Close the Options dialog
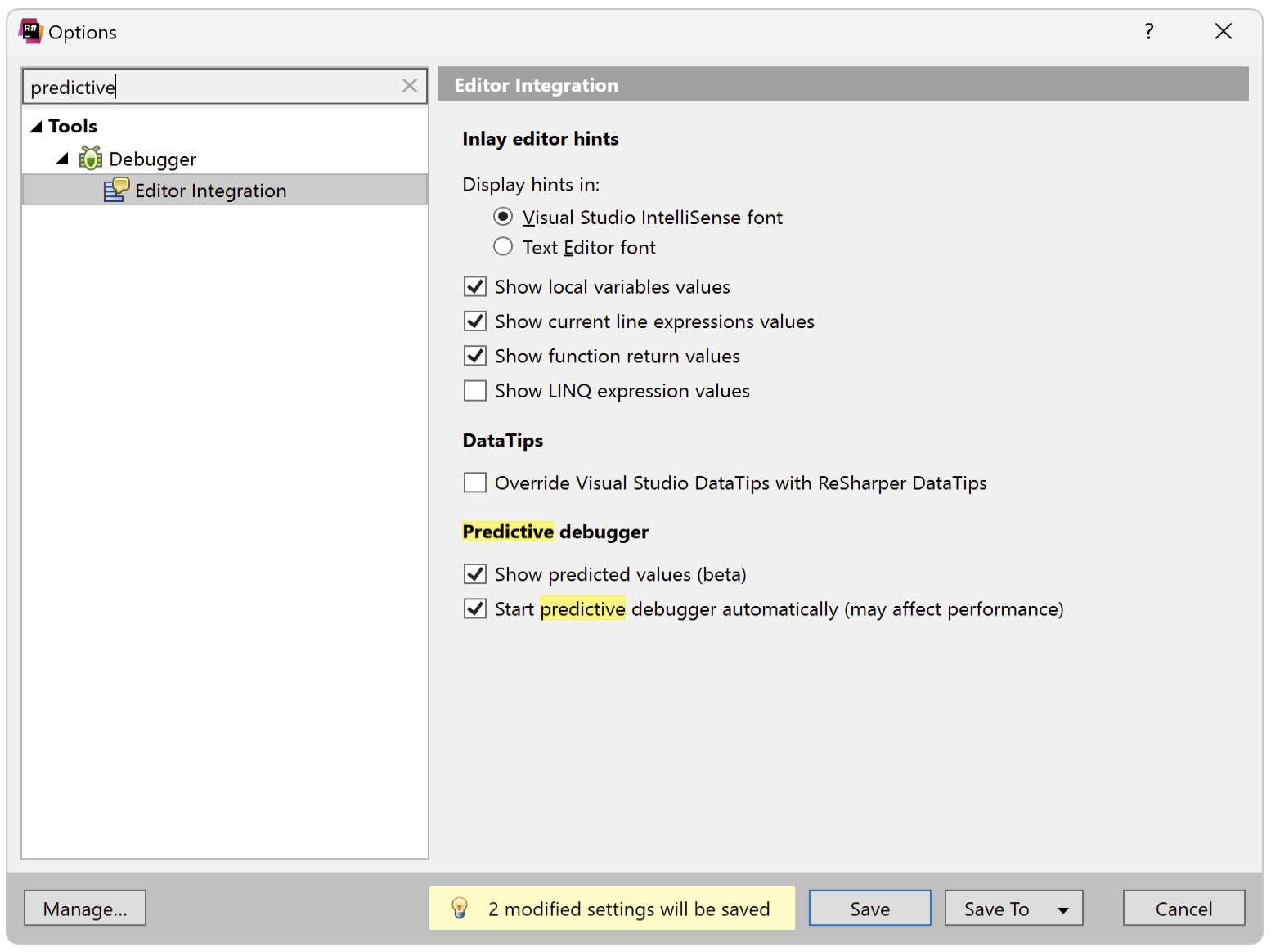 tap(1224, 31)
